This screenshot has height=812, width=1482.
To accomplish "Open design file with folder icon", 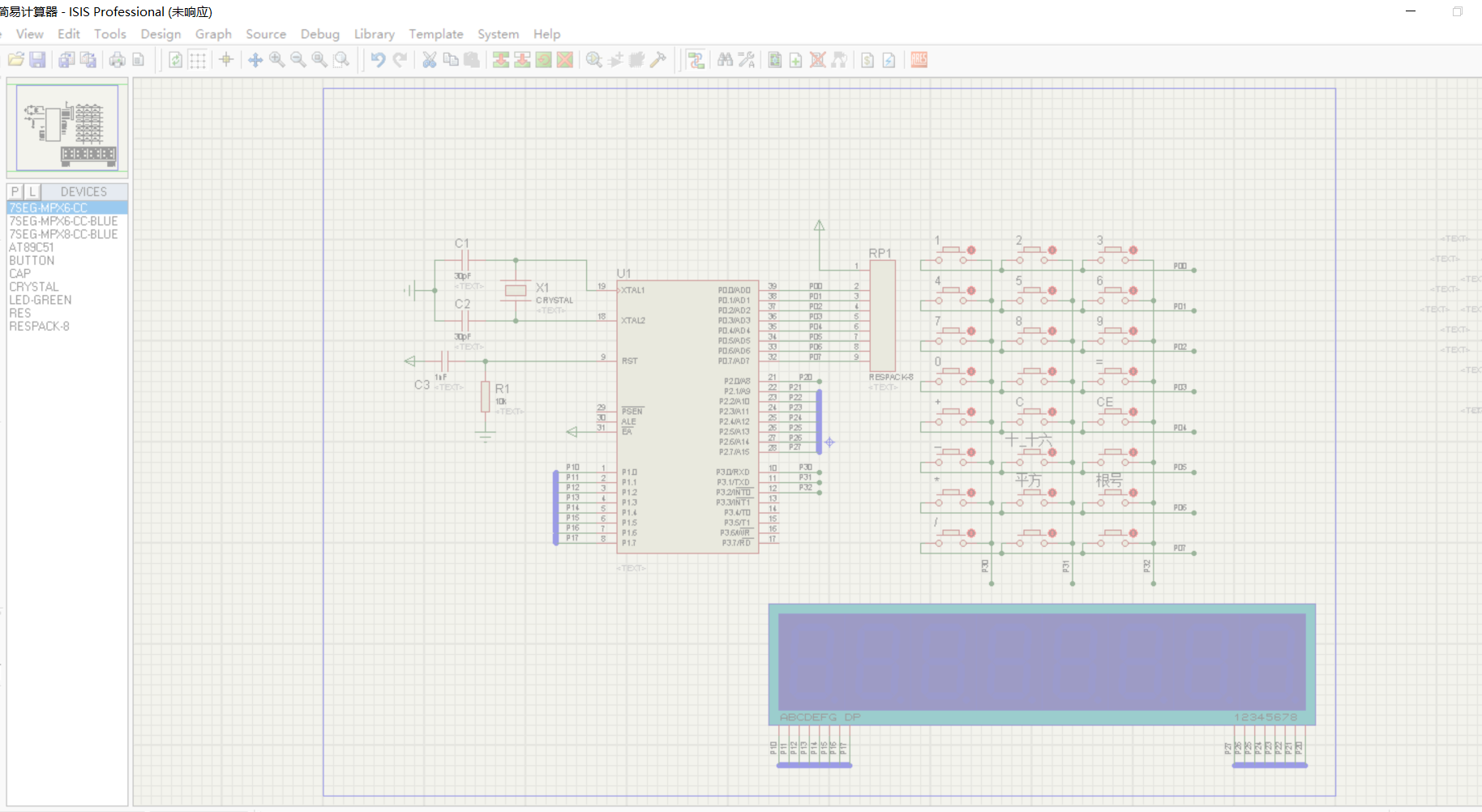I will (16, 60).
